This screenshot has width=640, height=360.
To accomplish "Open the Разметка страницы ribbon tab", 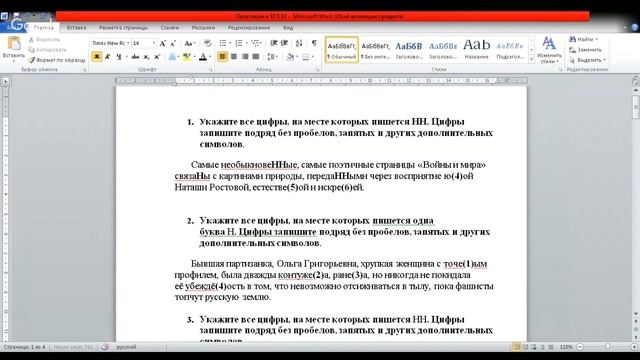I will point(123,28).
